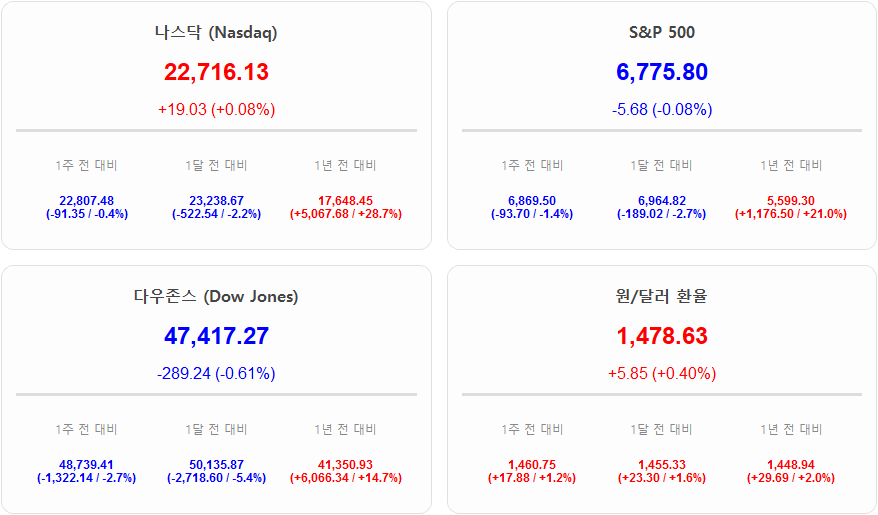Click exchange rate change +5.85 (+0.40%)
The height and width of the screenshot is (515, 878).
coord(661,373)
